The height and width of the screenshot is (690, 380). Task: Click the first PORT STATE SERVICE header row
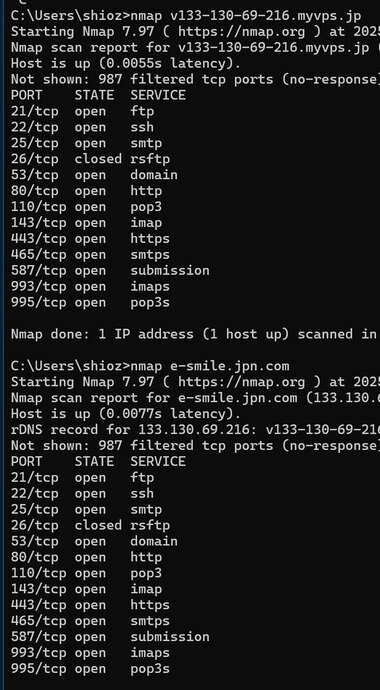pos(98,95)
